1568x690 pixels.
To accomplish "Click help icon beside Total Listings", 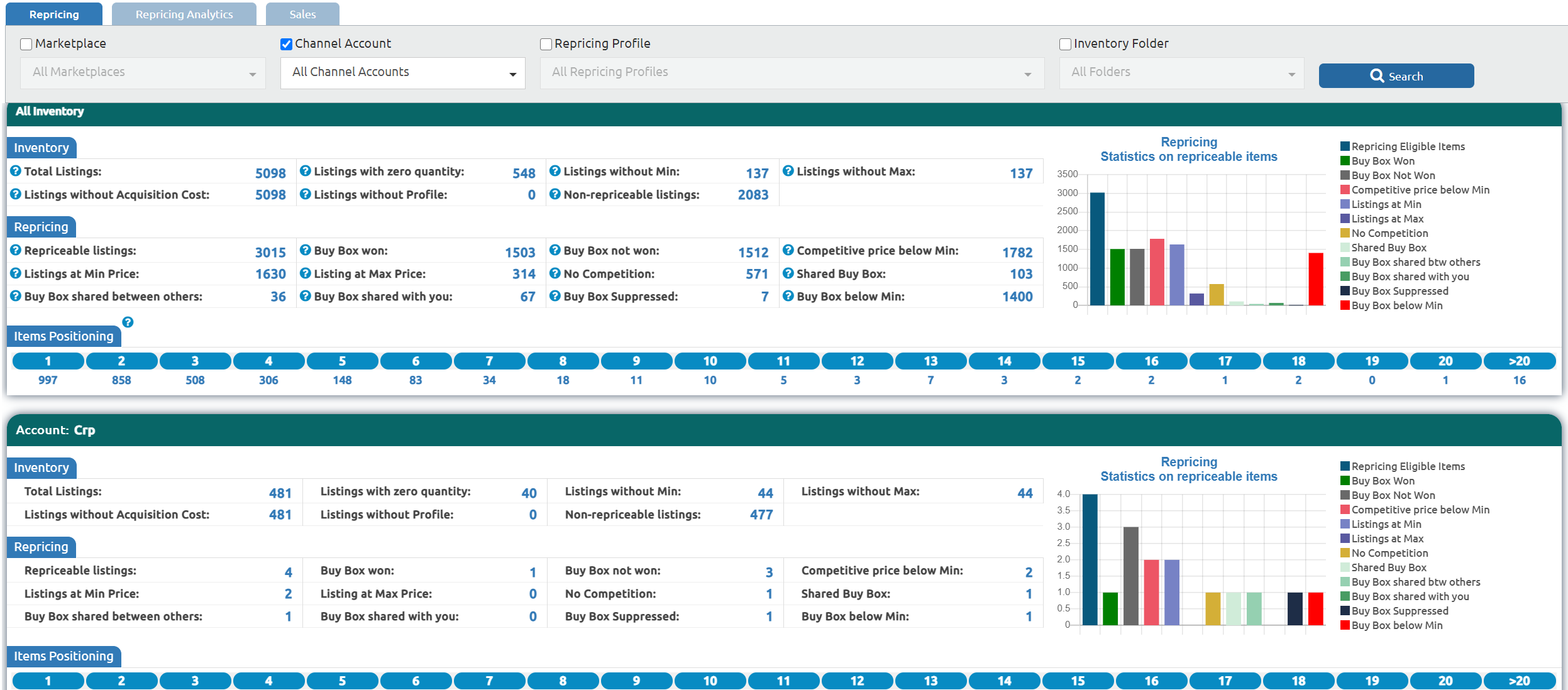I will point(16,171).
